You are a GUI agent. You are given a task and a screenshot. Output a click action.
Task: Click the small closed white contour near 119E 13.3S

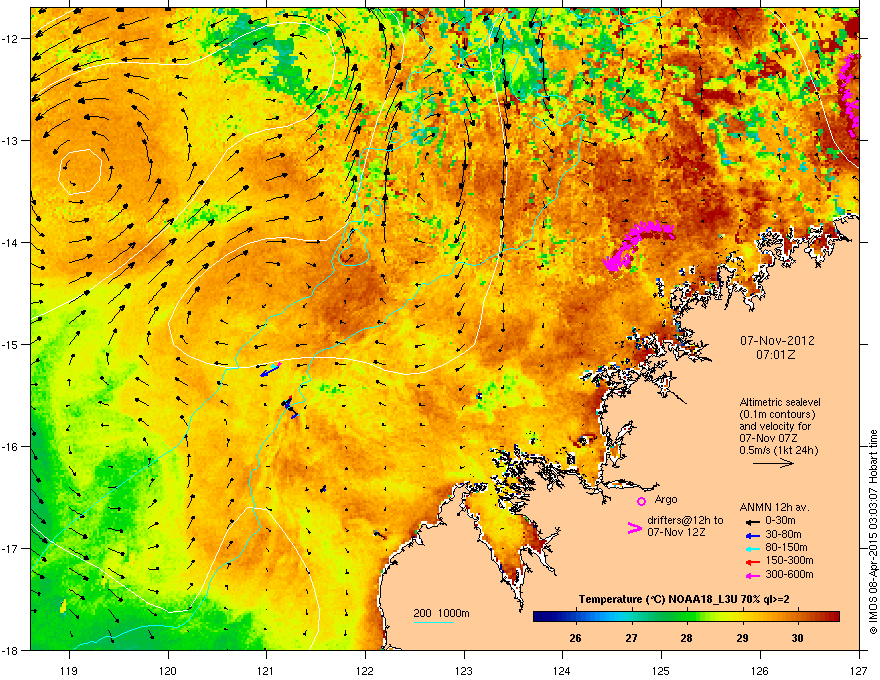tap(80, 171)
